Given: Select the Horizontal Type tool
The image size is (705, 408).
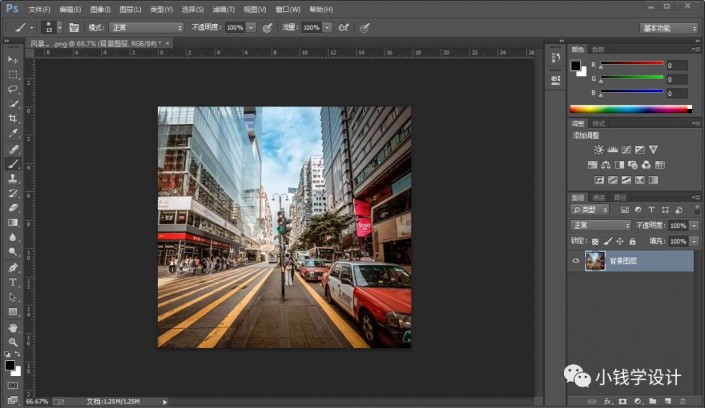Looking at the screenshot, I should pos(13,282).
